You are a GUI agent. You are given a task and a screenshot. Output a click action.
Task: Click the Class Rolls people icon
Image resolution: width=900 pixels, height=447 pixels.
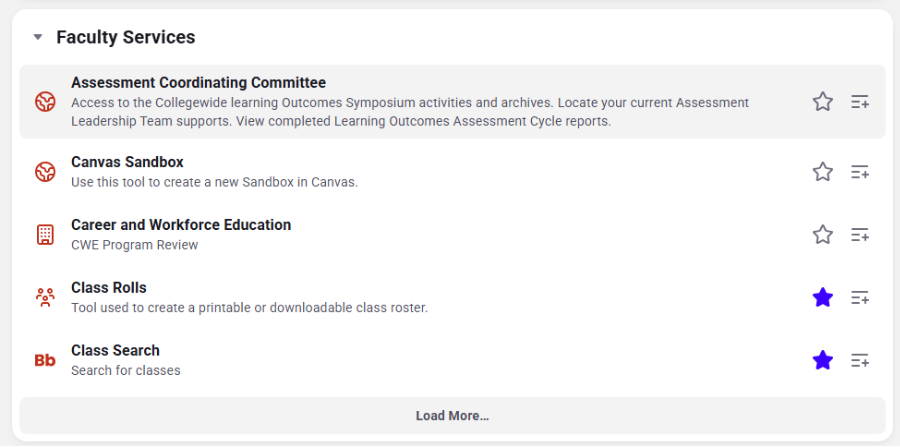pos(45,297)
